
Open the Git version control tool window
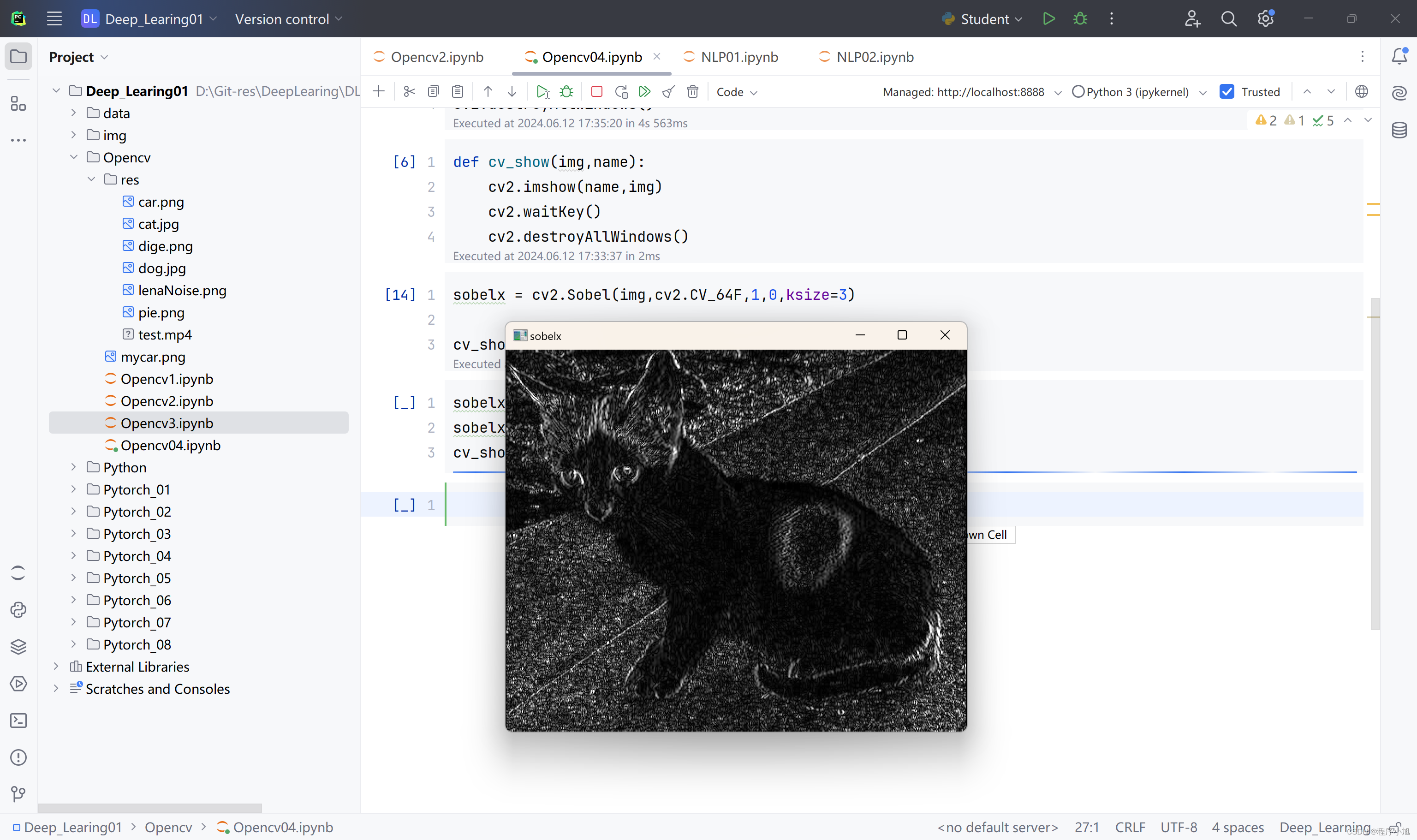click(18, 794)
